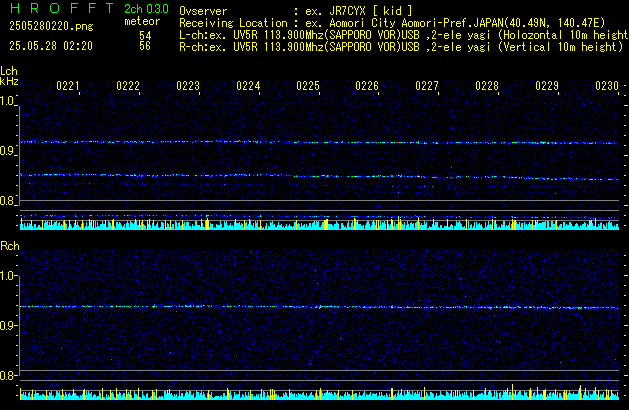The height and width of the screenshot is (410, 629).
Task: Click the Lch channel label
Action: tap(9, 71)
